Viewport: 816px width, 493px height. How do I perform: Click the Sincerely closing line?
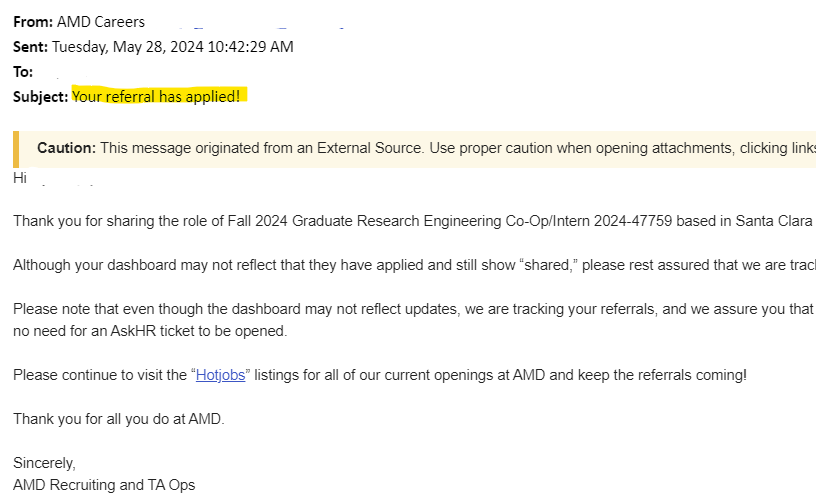[x=44, y=463]
